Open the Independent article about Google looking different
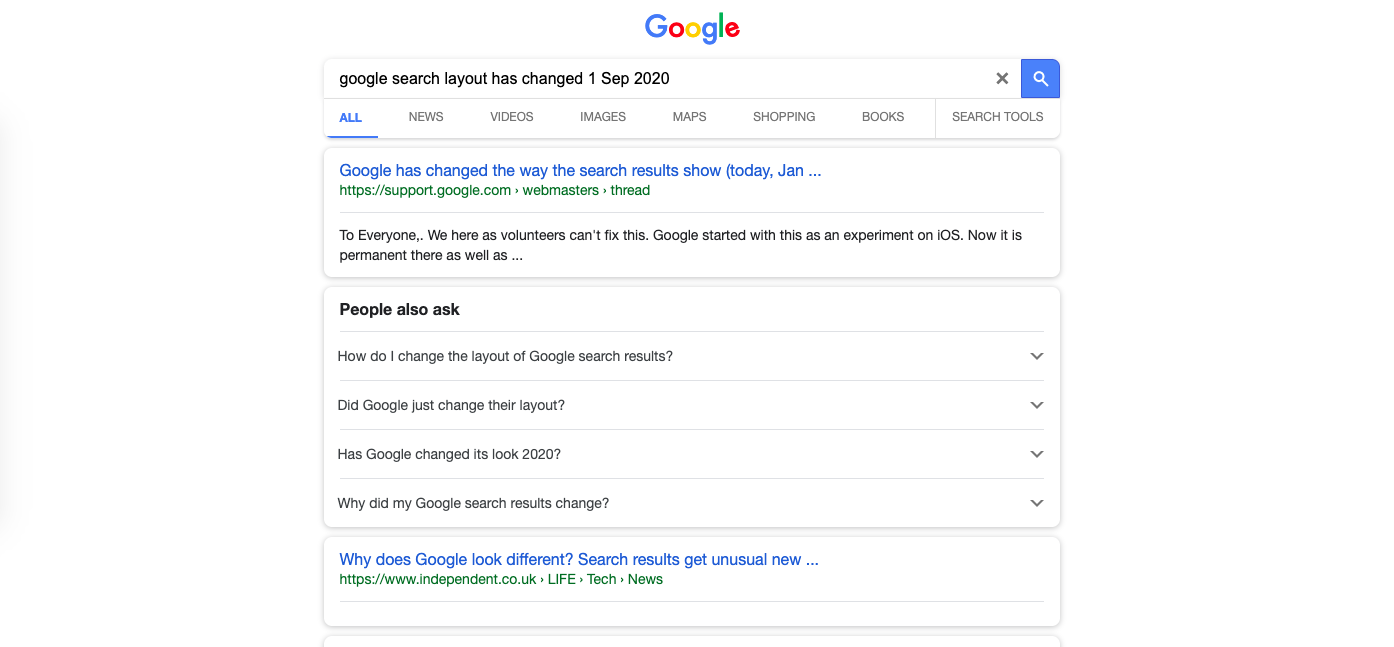This screenshot has width=1394, height=647. pos(578,559)
